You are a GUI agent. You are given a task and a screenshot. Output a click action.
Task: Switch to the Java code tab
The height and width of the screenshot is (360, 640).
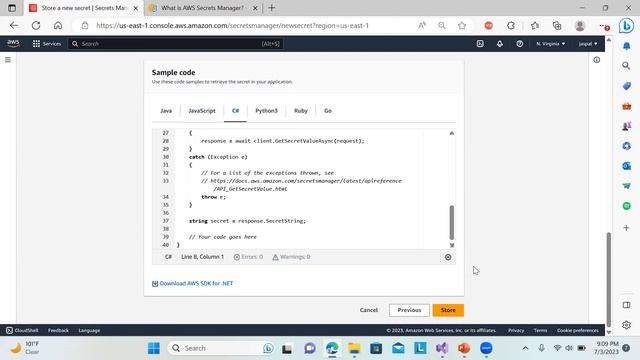pos(166,111)
